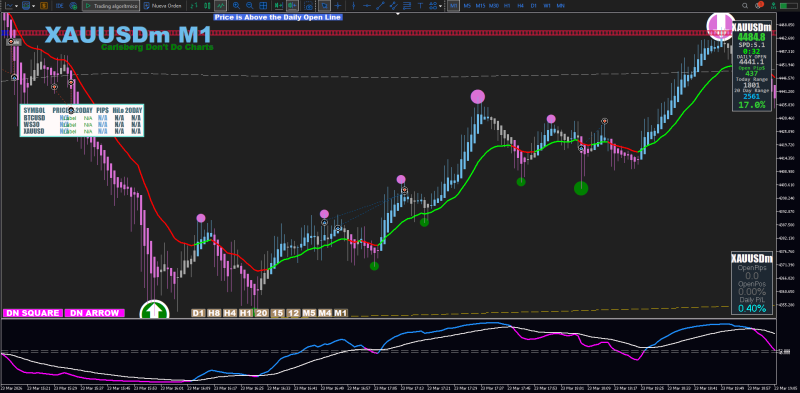This screenshot has width=800, height=393.
Task: Zoom out of the chart
Action: click(x=249, y=6)
